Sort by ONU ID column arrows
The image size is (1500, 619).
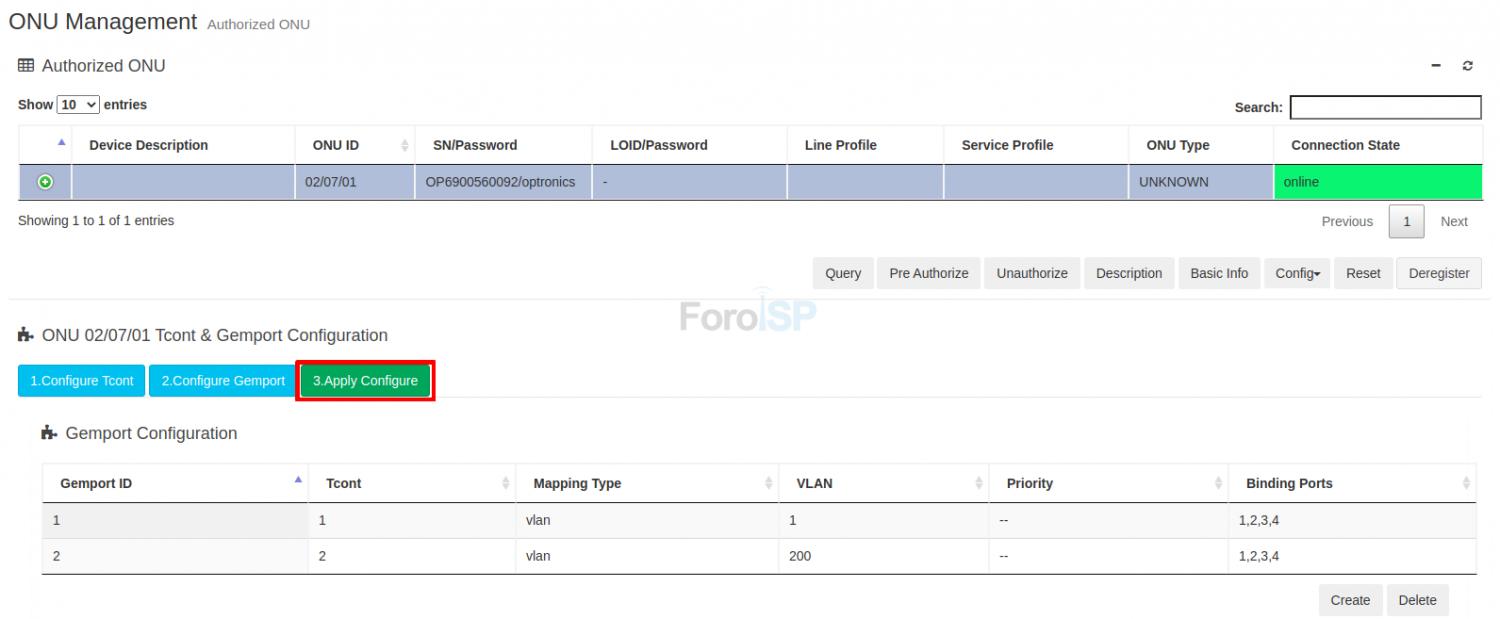click(405, 146)
